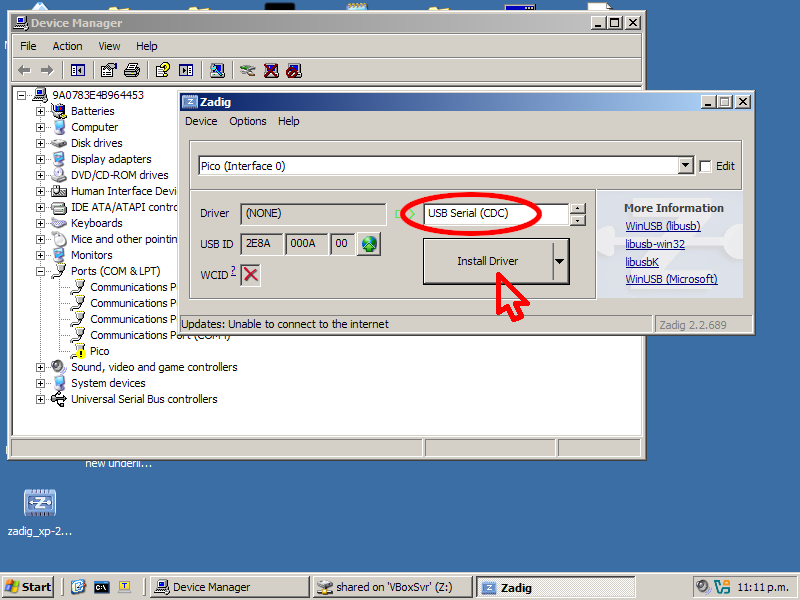This screenshot has width=800, height=600.
Task: Click the Print toolbar icon in Device Manager
Action: 131,70
